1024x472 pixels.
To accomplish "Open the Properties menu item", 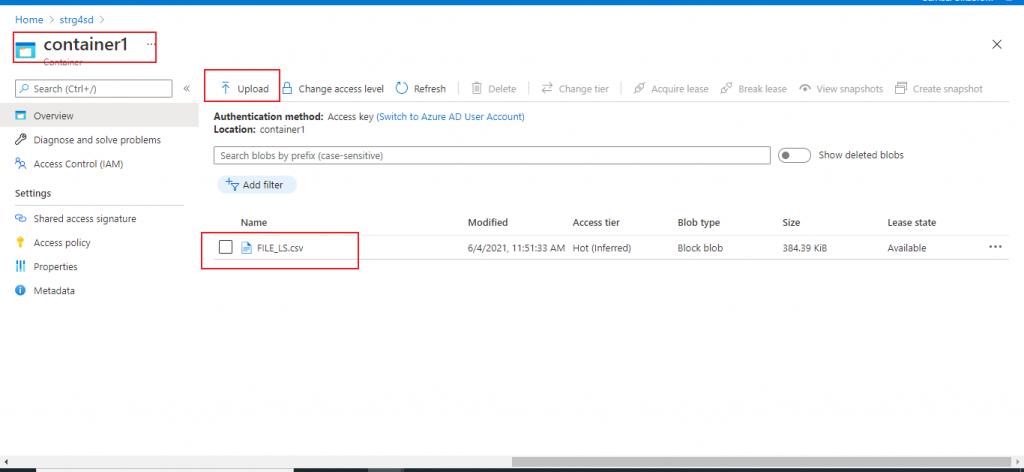I will click(x=55, y=267).
